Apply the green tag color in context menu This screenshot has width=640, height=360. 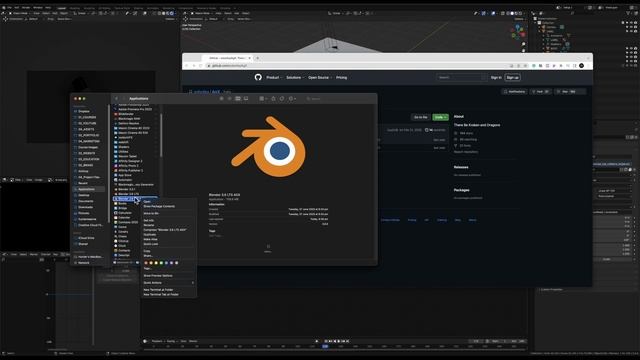point(161,263)
